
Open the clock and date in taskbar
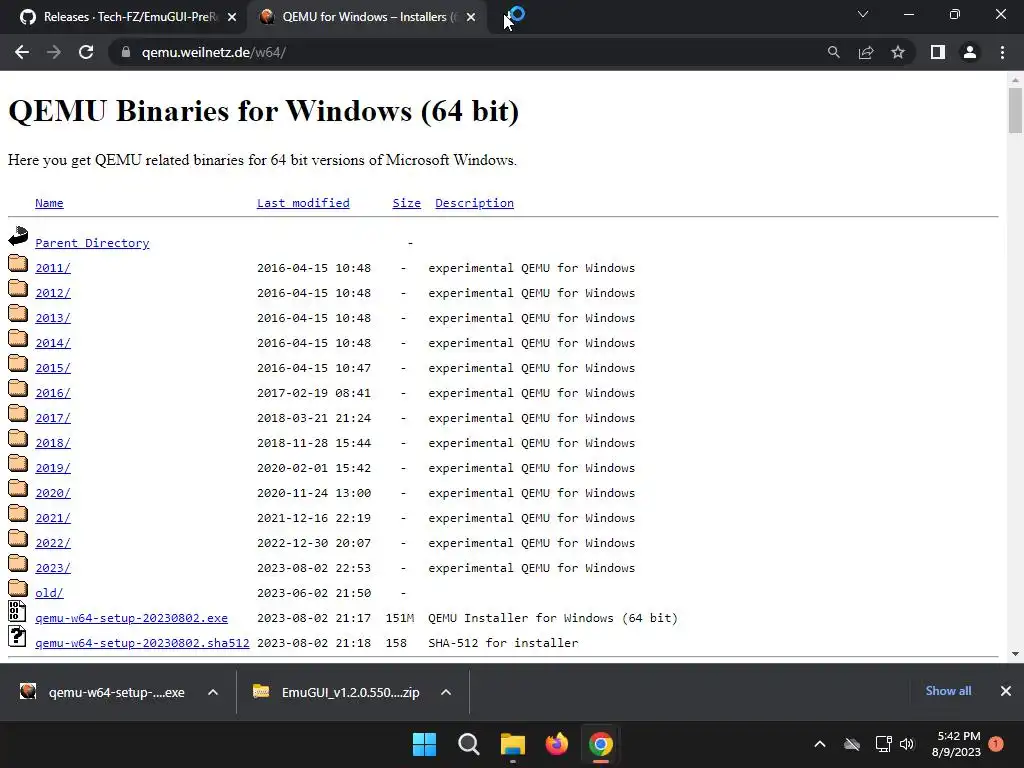pos(957,744)
